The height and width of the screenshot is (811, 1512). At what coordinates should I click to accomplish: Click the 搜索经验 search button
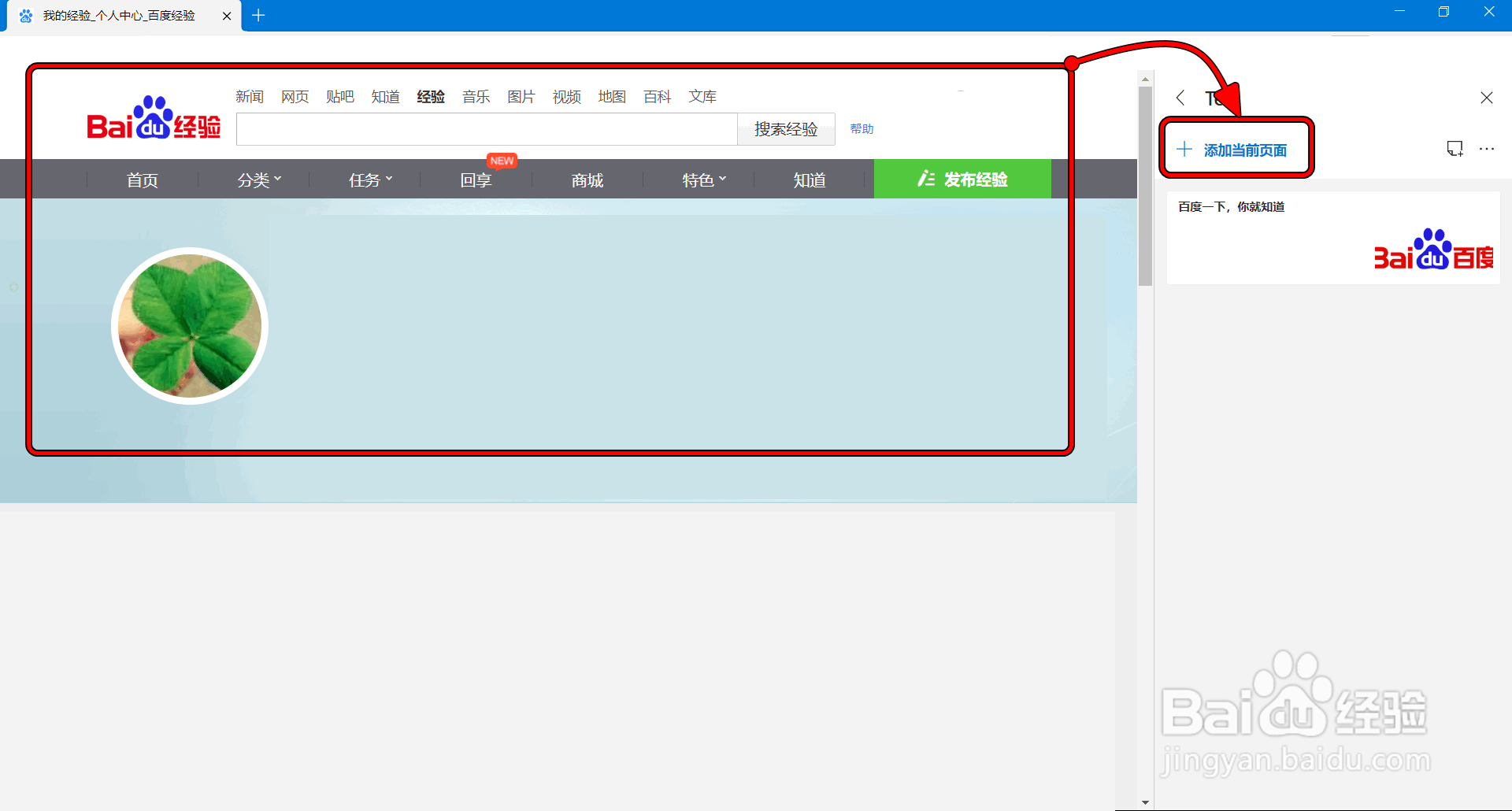(x=786, y=129)
